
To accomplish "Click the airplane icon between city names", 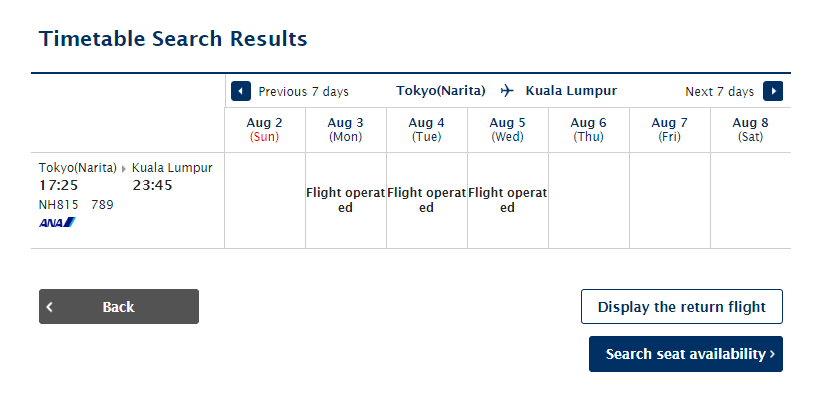I will (x=507, y=91).
